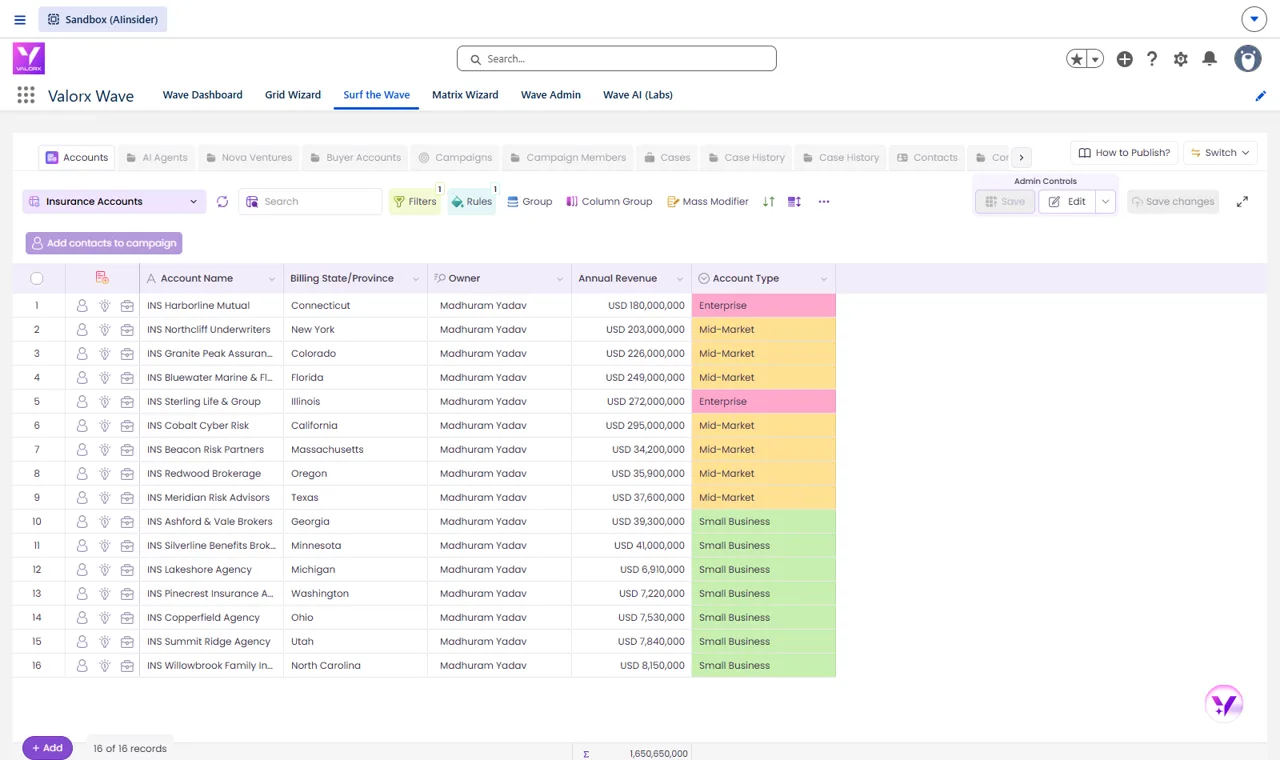Click the How to Publish? button
This screenshot has height=760, width=1280.
(1124, 153)
